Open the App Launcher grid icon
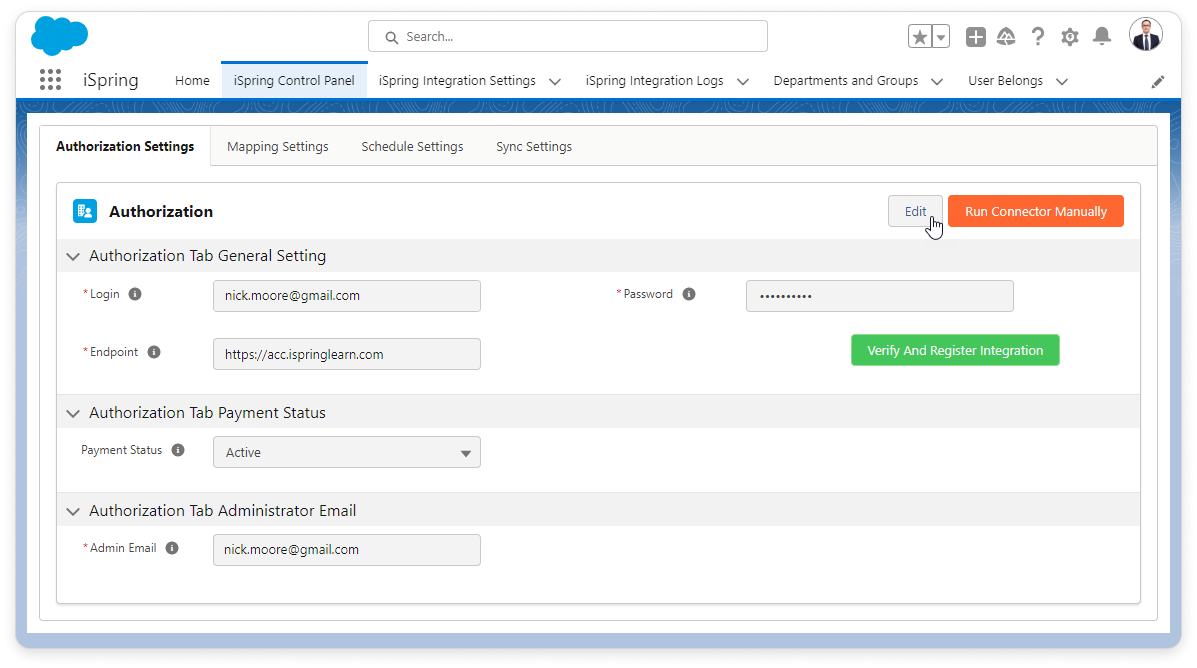 click(x=50, y=81)
